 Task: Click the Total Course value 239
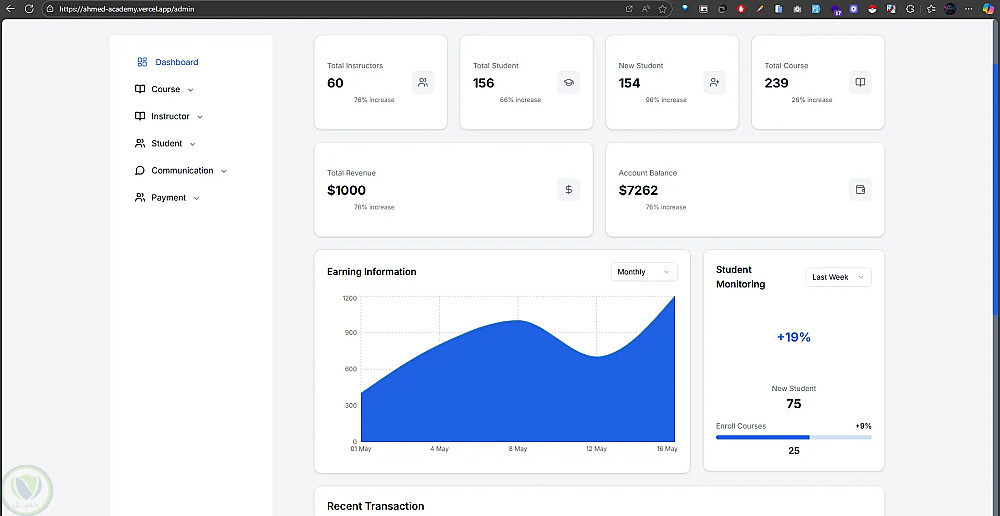click(x=776, y=83)
